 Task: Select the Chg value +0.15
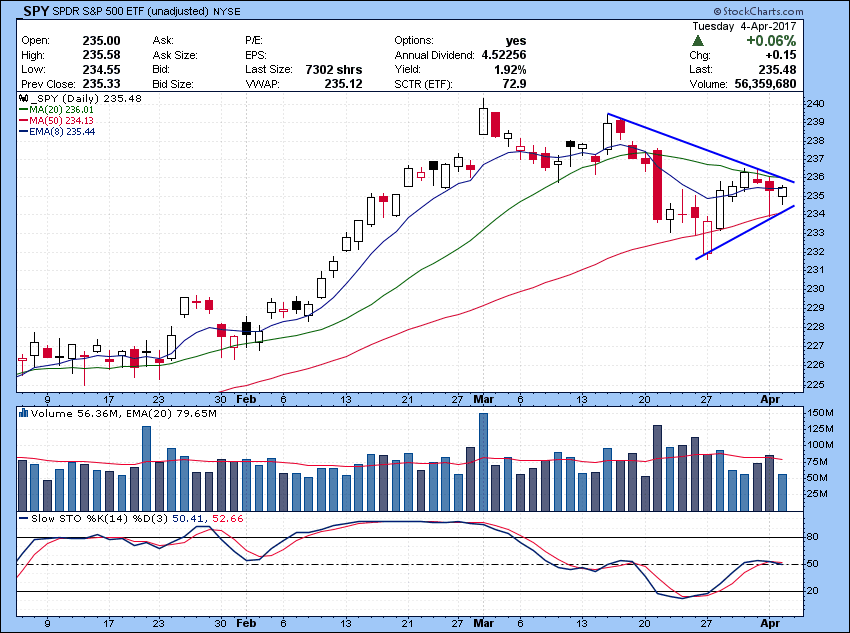[x=781, y=55]
